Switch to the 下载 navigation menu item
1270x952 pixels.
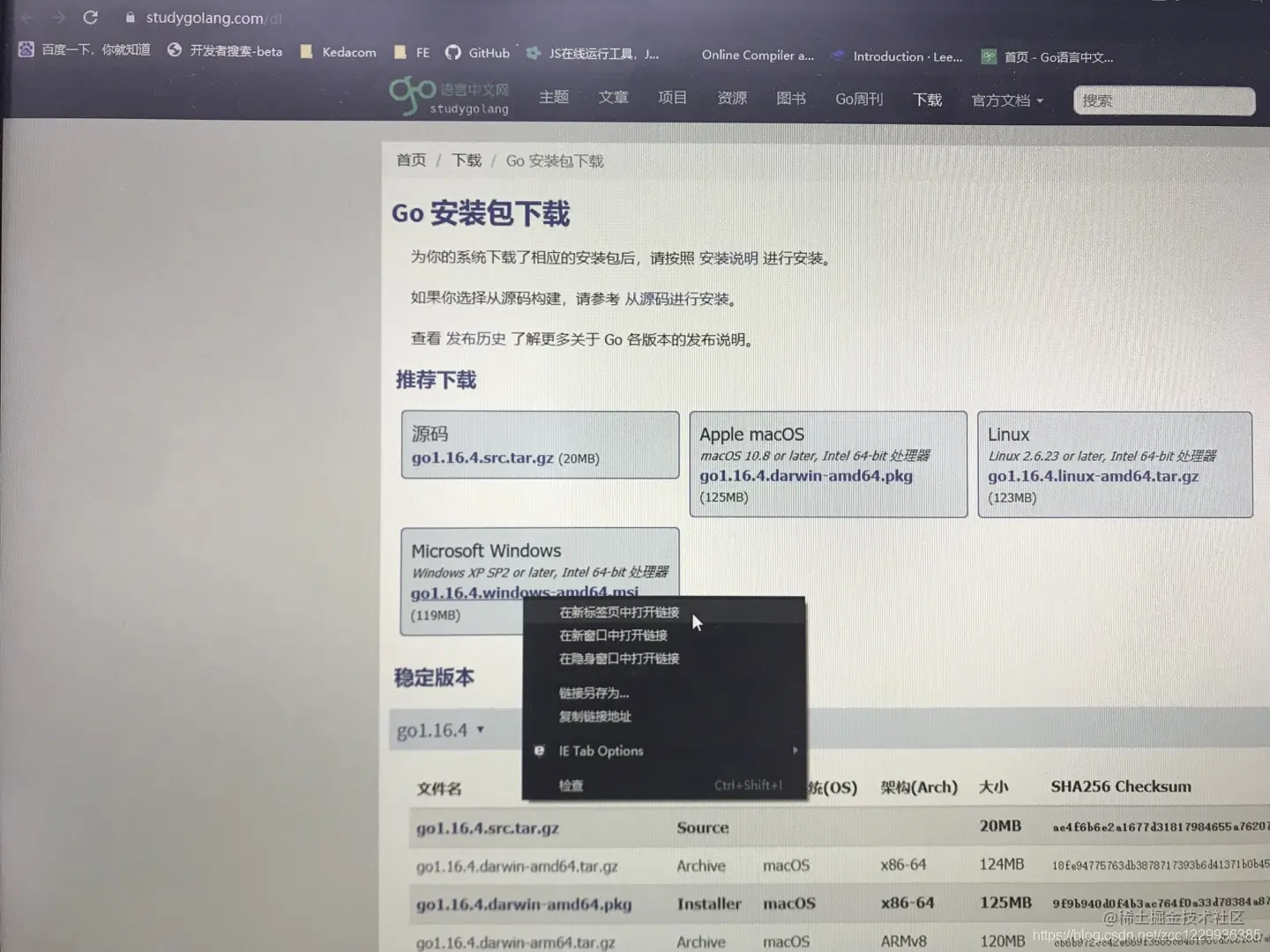tap(927, 100)
